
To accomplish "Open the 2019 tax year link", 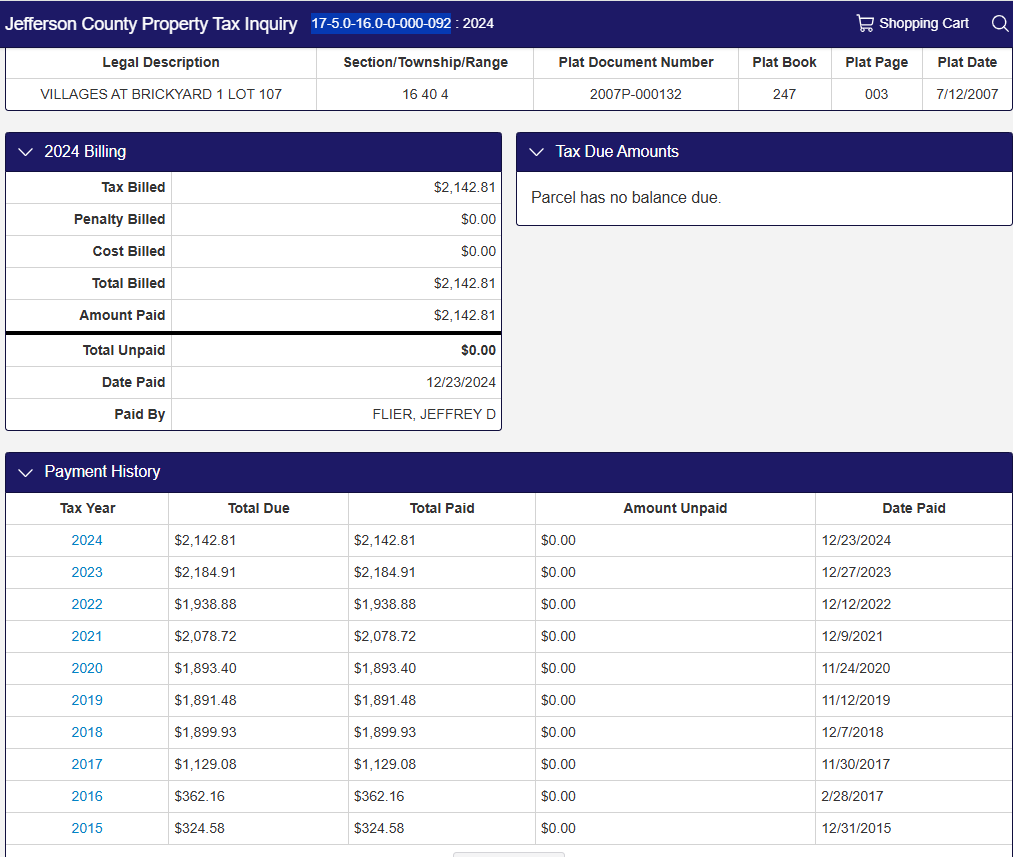I will [x=87, y=700].
